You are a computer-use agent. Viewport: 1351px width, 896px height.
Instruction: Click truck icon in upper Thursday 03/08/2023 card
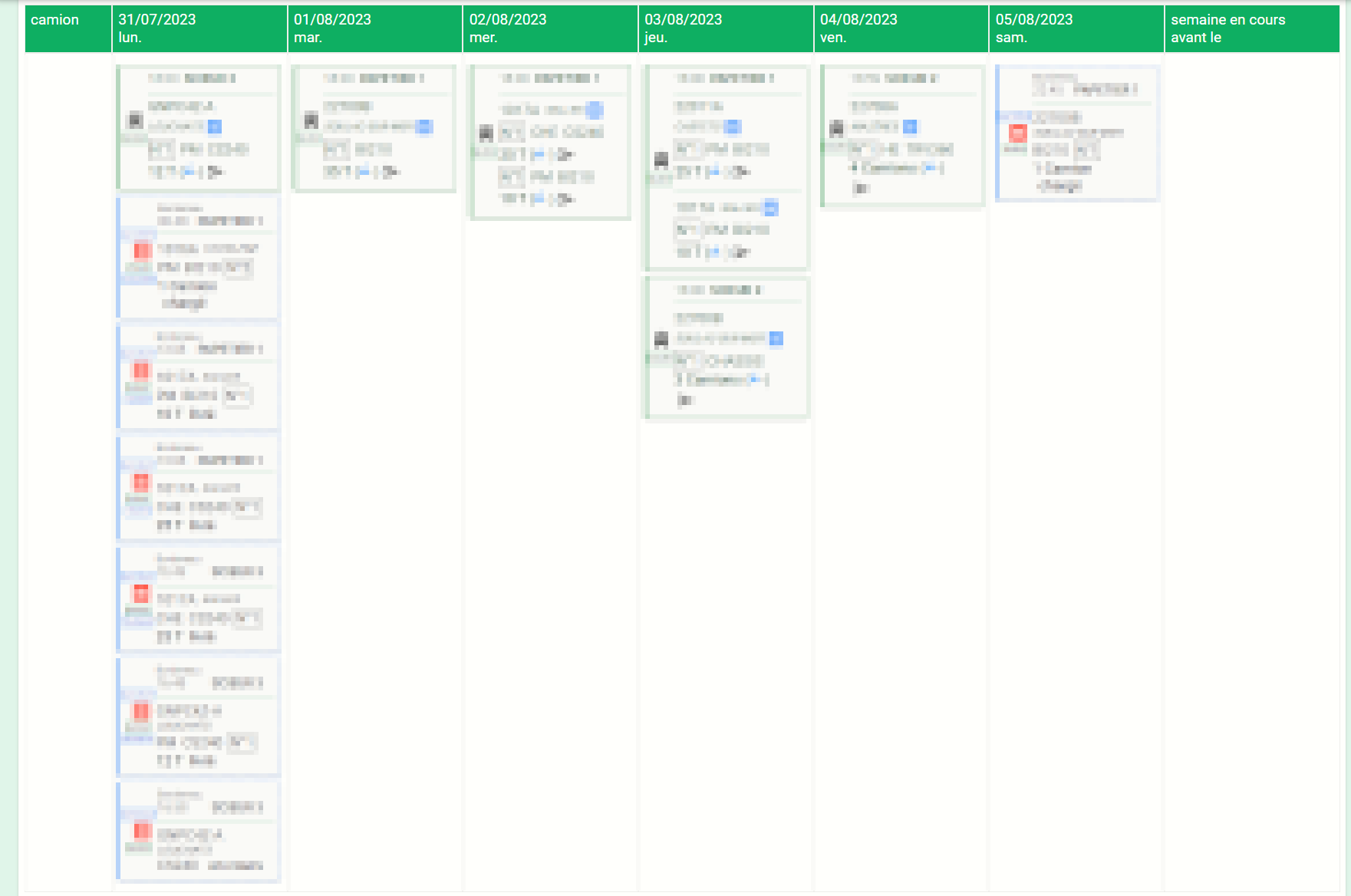click(661, 160)
